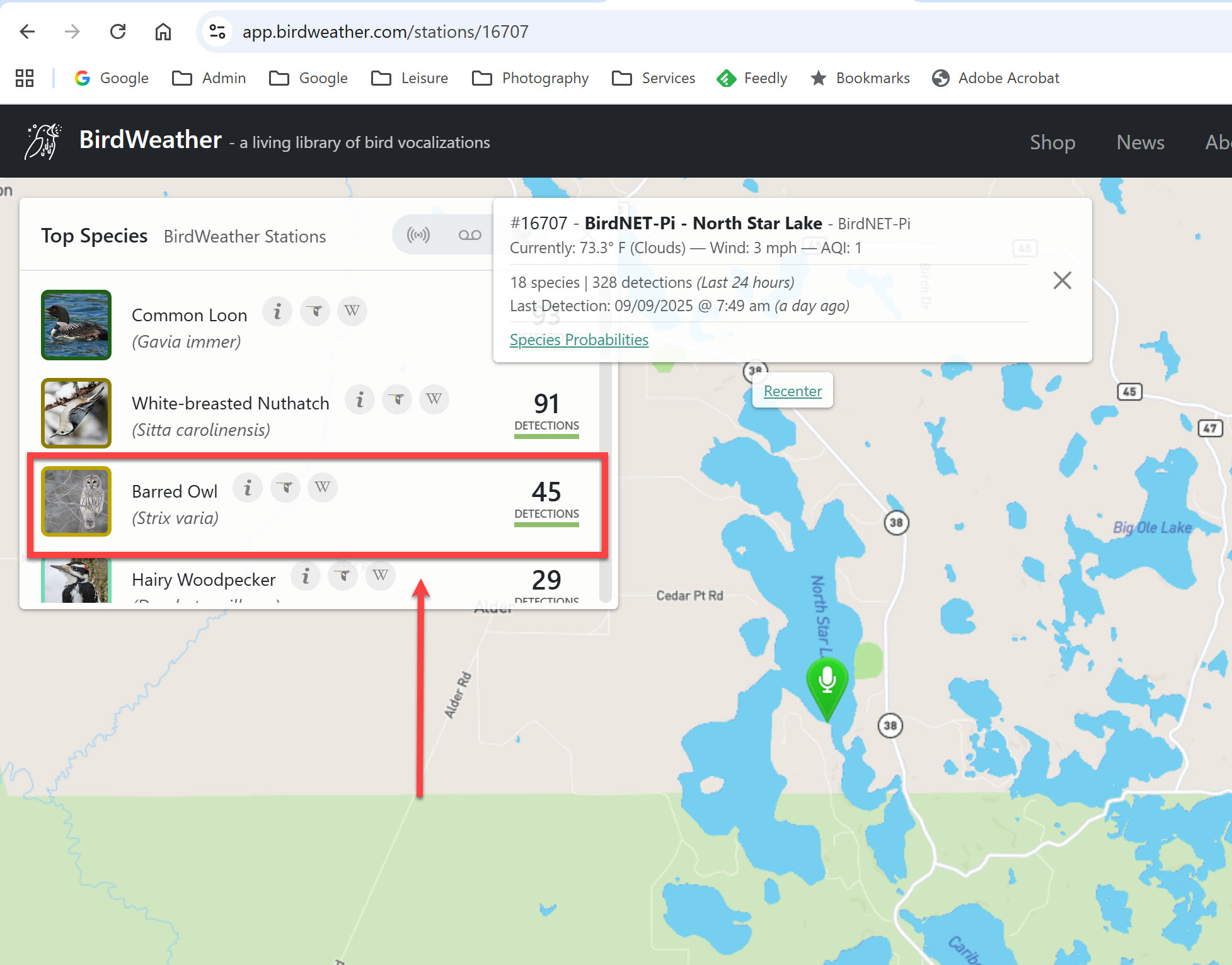Click Hairy Woodpecker eBird icon

(343, 576)
